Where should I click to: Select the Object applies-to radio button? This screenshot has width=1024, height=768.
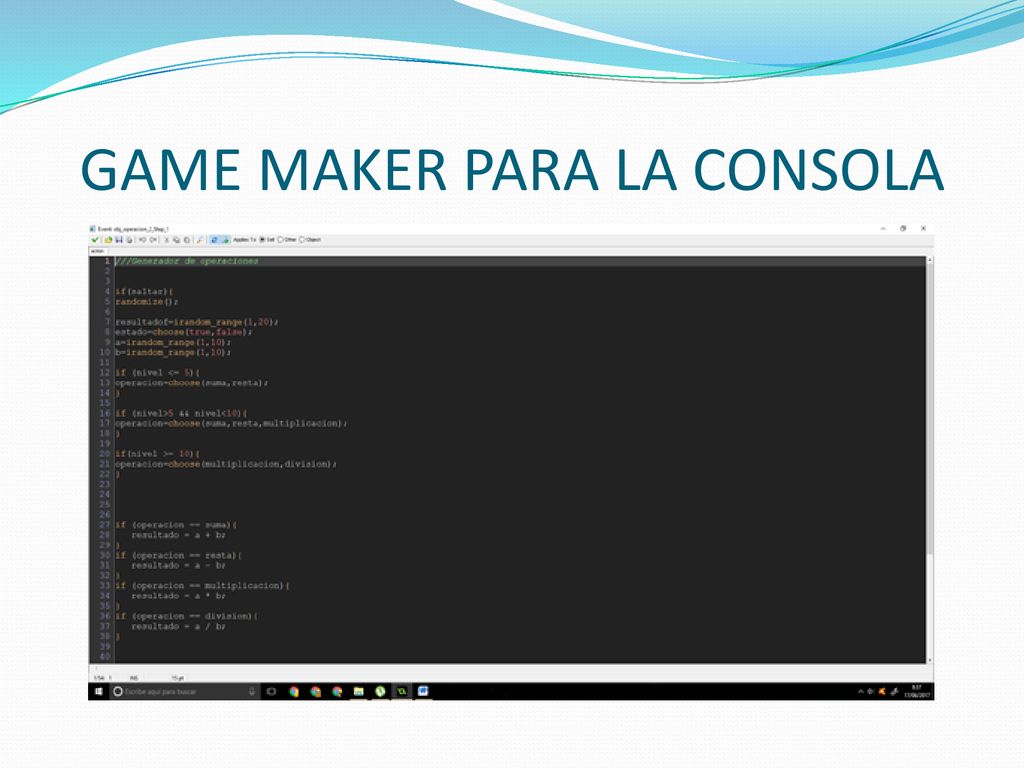pos(310,240)
